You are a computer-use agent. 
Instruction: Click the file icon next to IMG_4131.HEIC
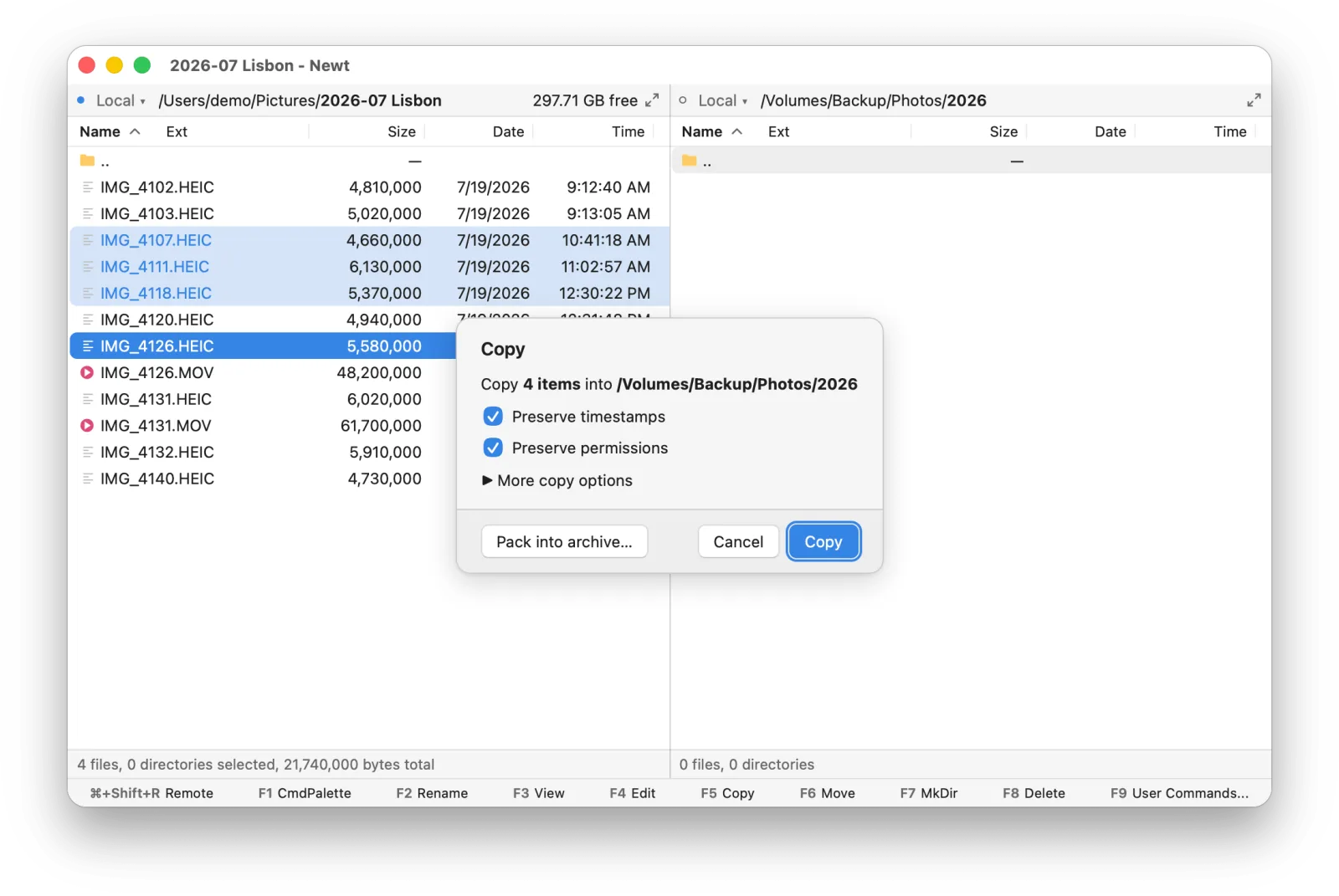pos(88,399)
